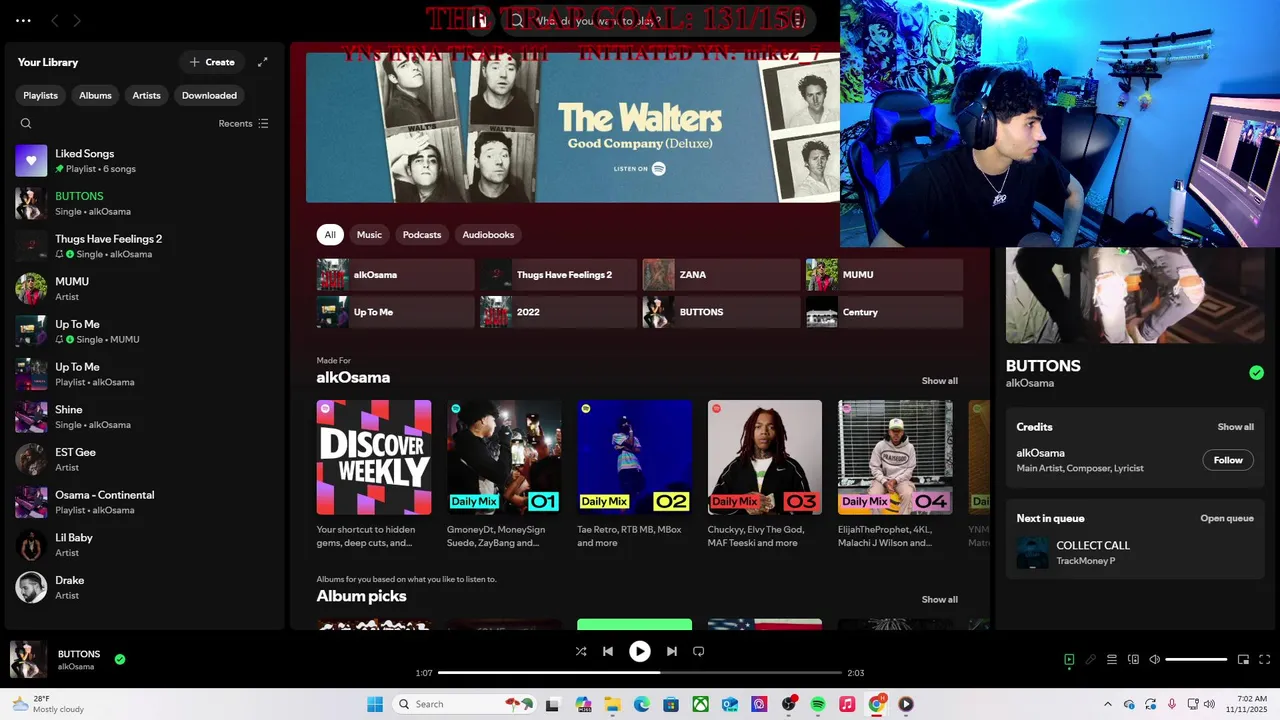This screenshot has height=720, width=1280.
Task: Toggle liked check in now playing bar
Action: 120,659
